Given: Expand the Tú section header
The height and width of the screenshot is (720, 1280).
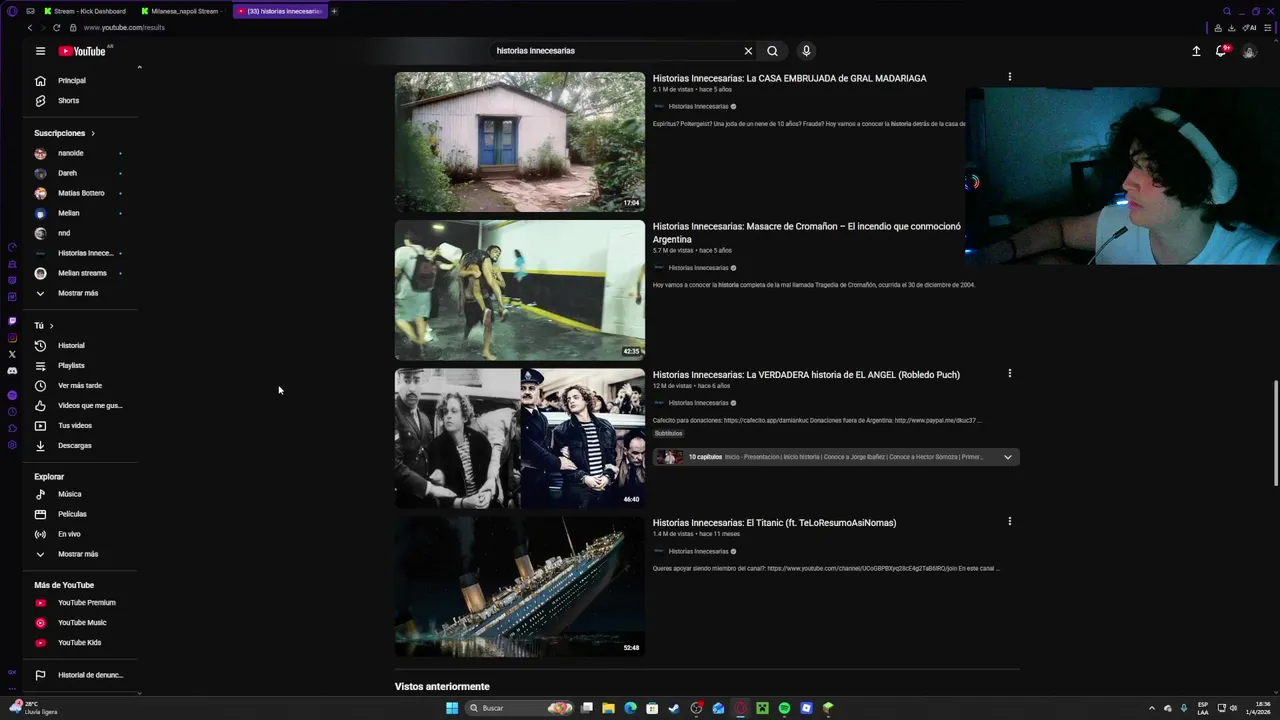Looking at the screenshot, I should [x=44, y=326].
